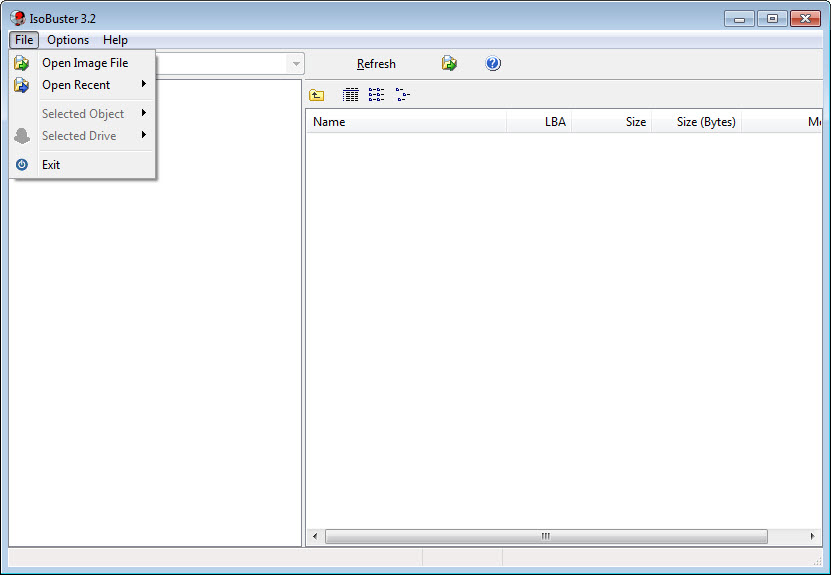Click the scrollbar left arrow

(x=315, y=536)
